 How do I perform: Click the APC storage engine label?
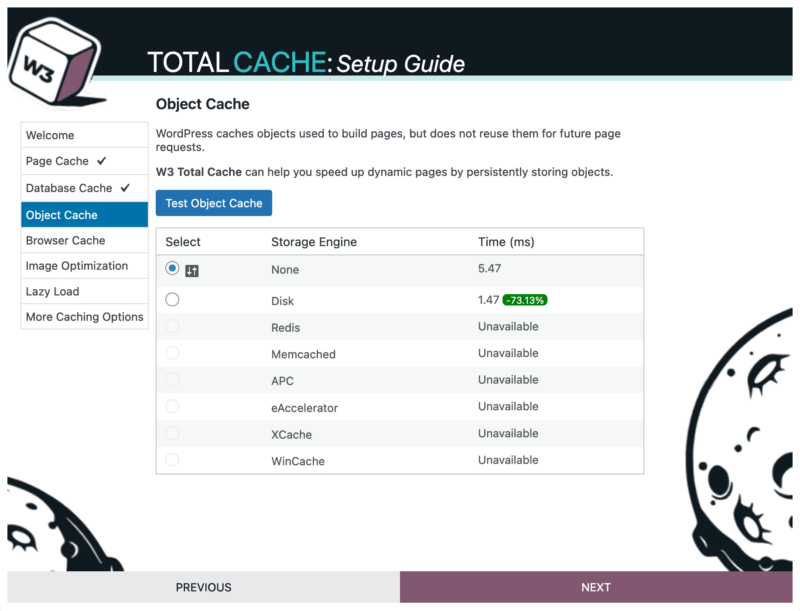(282, 380)
